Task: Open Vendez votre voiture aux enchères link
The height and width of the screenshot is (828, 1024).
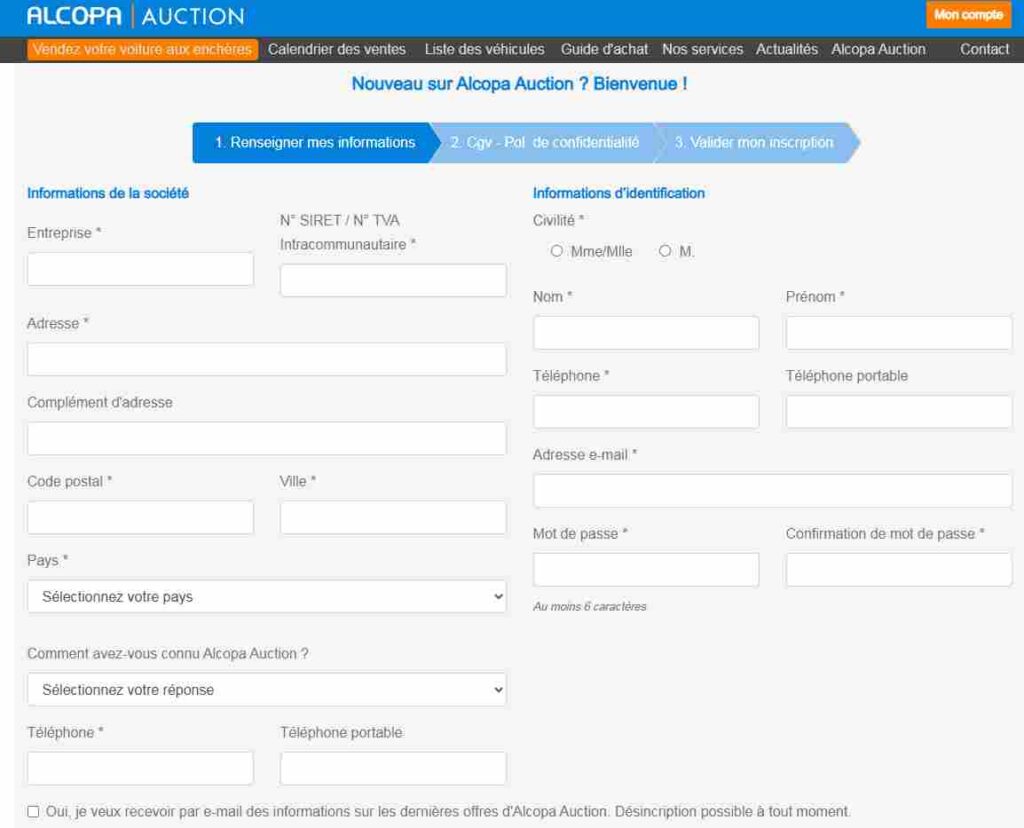Action: click(x=143, y=49)
